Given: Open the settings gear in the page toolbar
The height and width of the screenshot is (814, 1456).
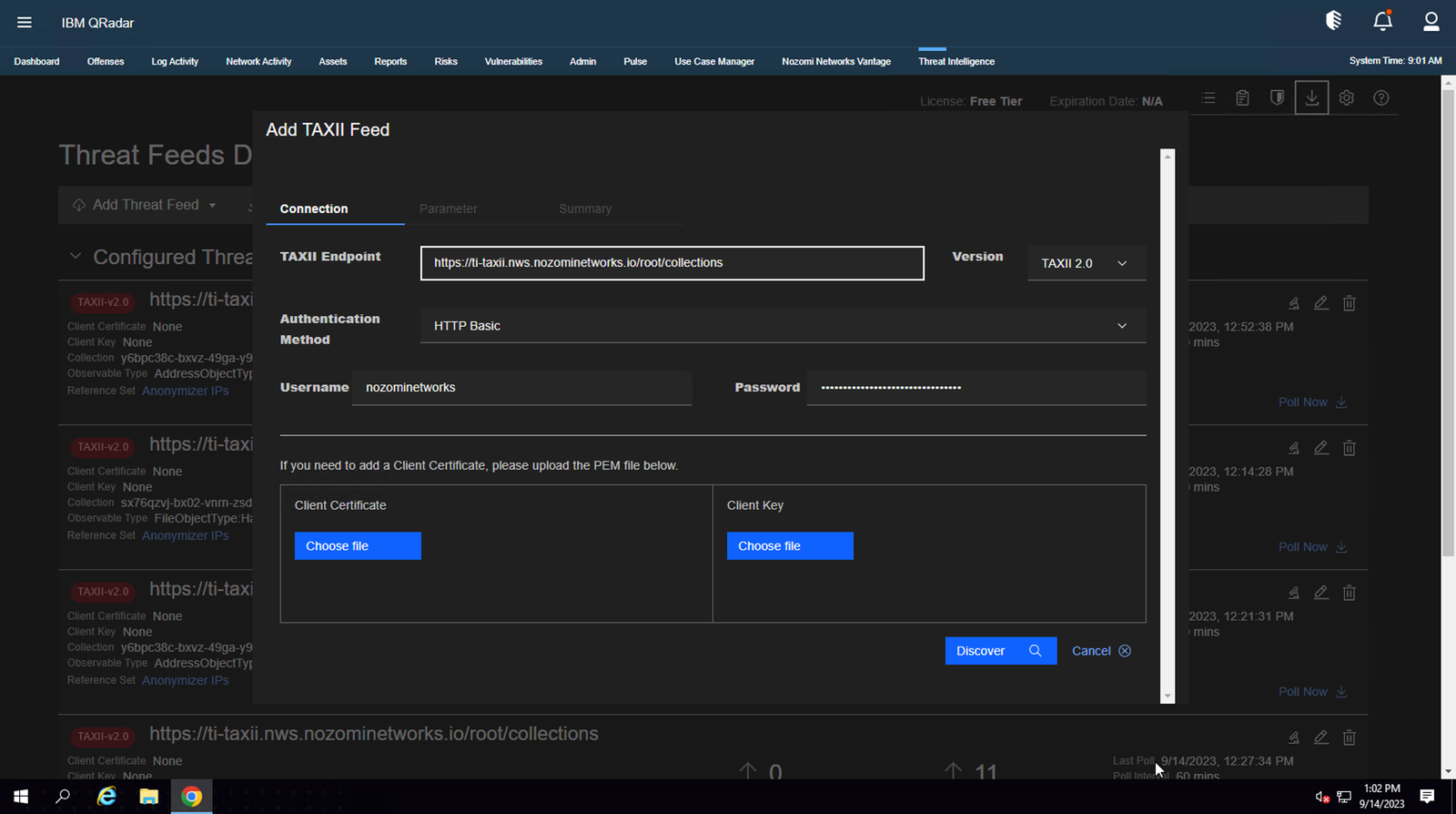Looking at the screenshot, I should (x=1347, y=97).
